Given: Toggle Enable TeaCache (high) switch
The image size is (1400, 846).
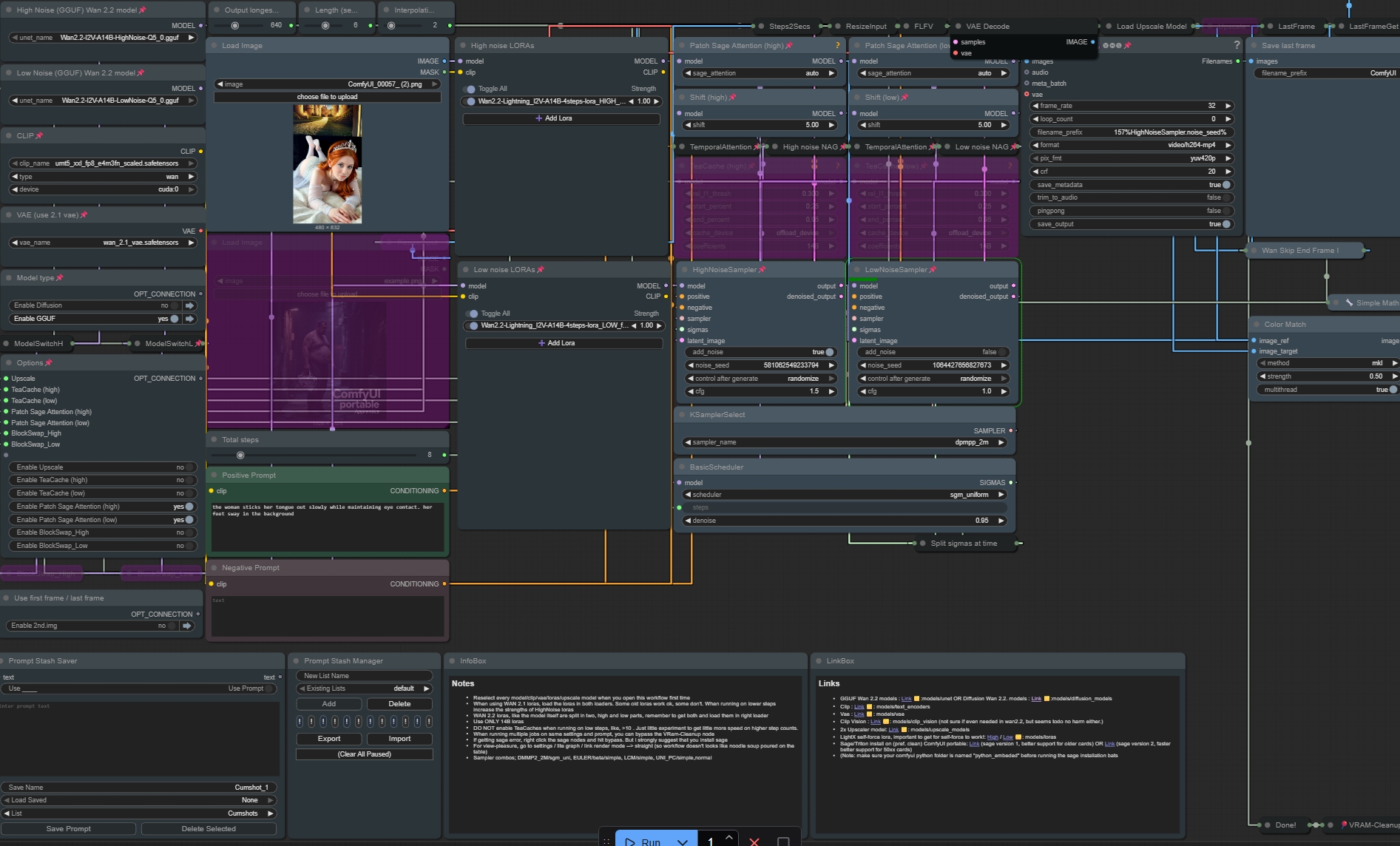Looking at the screenshot, I should click(189, 480).
